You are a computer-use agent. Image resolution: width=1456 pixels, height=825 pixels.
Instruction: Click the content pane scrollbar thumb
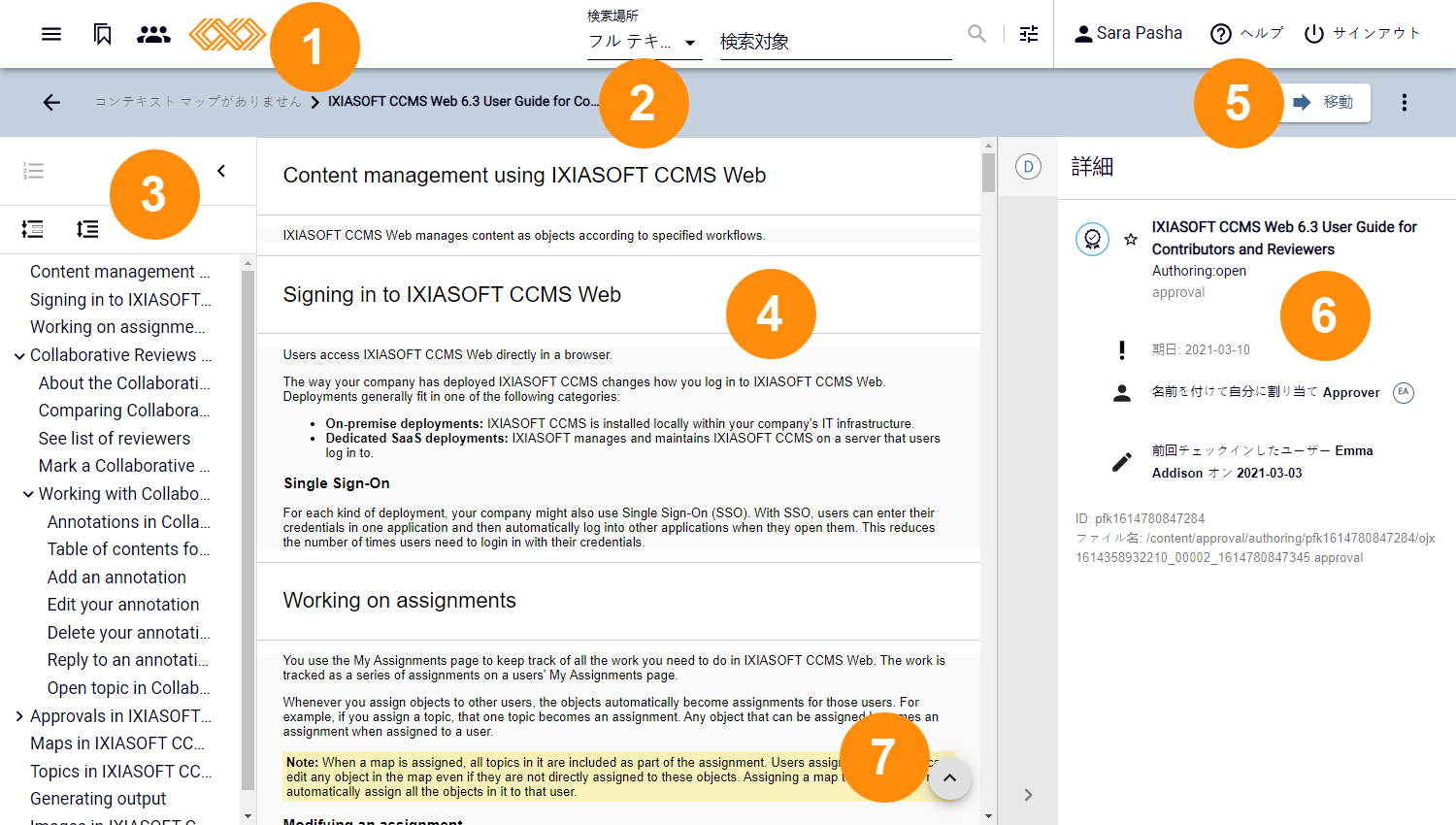coord(988,173)
